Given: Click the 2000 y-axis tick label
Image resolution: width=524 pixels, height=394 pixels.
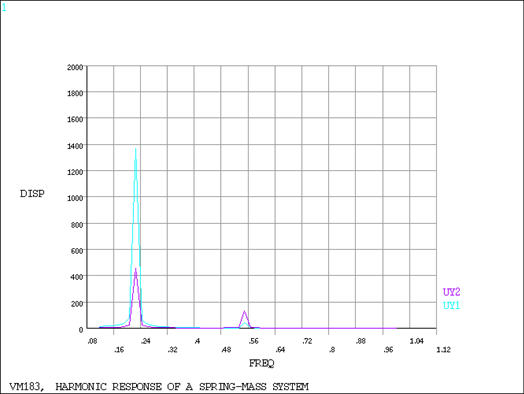Looking at the screenshot, I should click(x=75, y=68).
